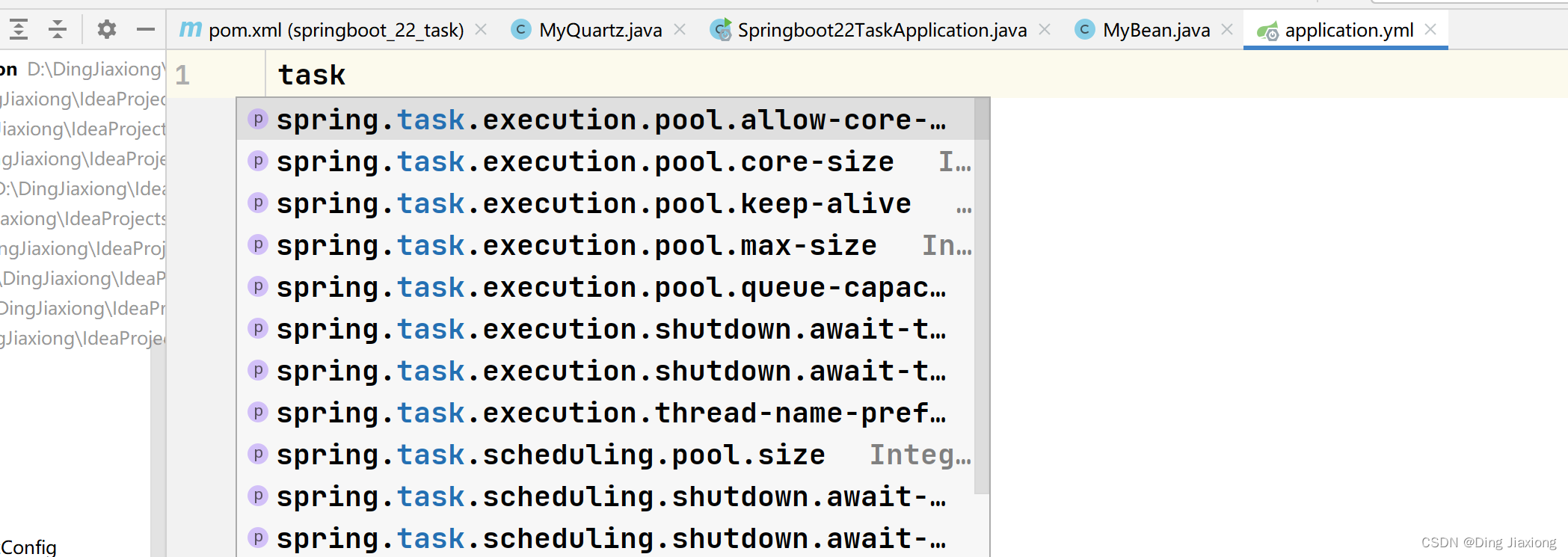The height and width of the screenshot is (557, 1568).
Task: Click line number 1 in the gutter
Action: (182, 75)
